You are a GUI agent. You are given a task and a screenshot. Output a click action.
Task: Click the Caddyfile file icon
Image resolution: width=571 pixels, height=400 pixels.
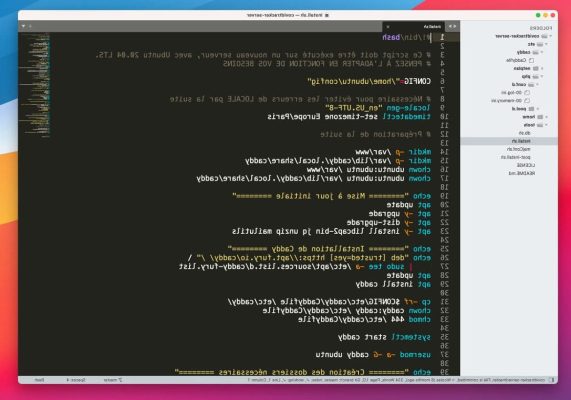point(531,60)
